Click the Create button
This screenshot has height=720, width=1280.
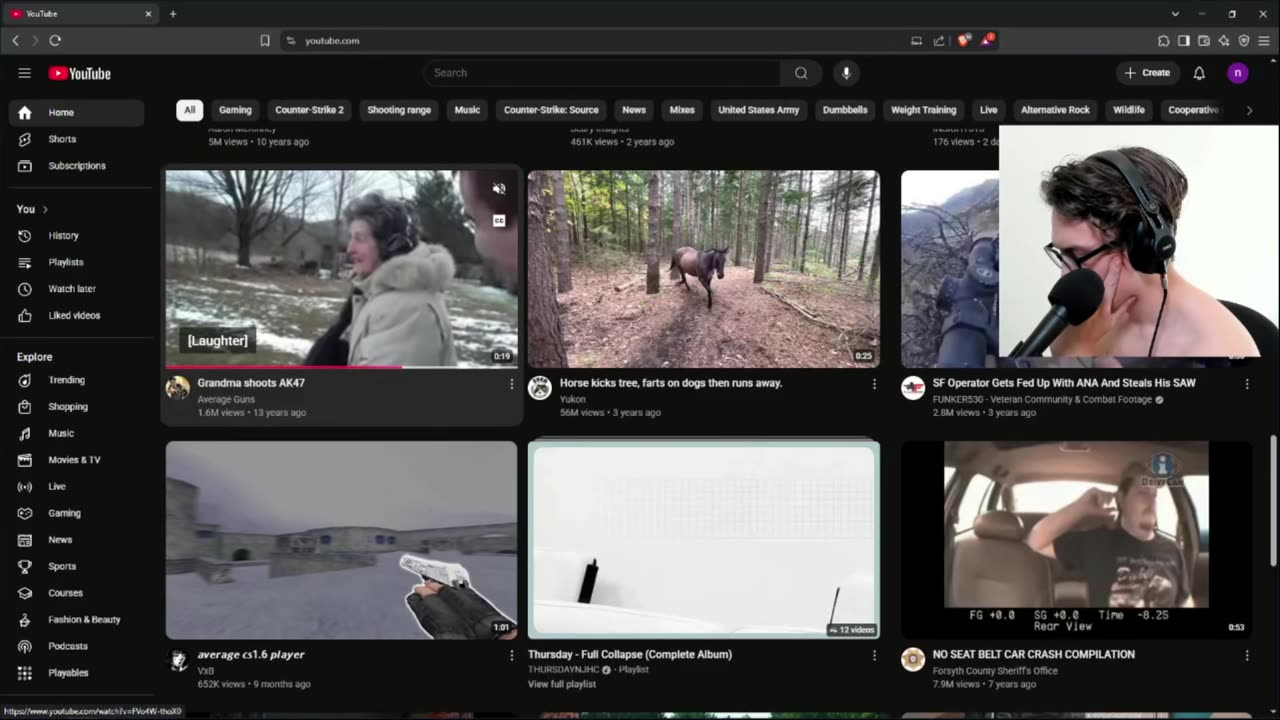point(1147,73)
